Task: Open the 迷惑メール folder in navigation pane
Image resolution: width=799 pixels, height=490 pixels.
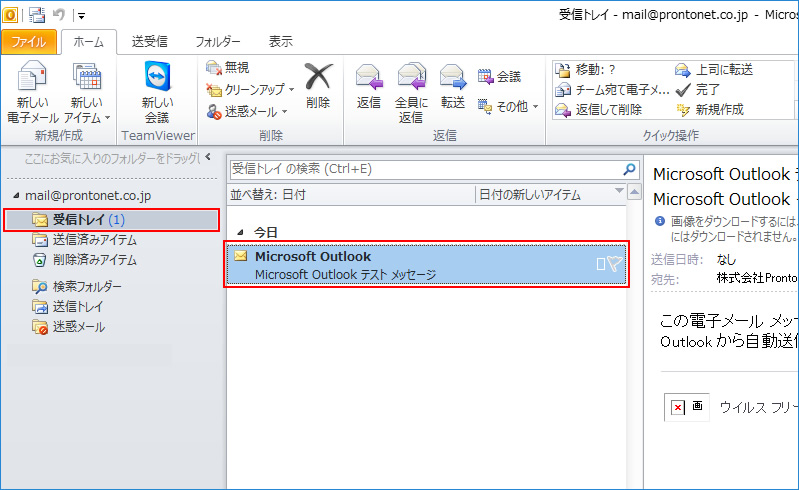Action: 69,327
